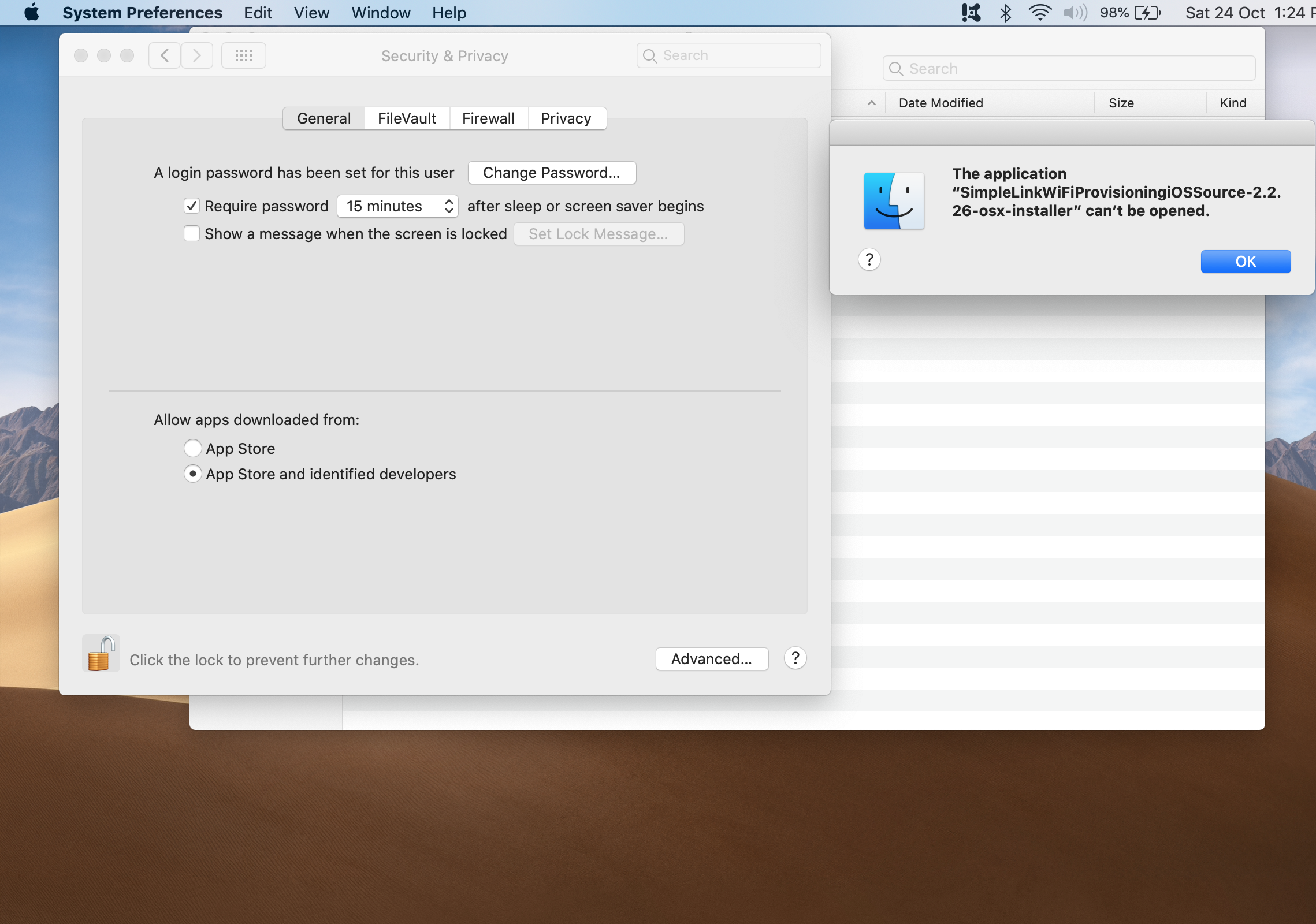Choose App Store and identified developers
The height and width of the screenshot is (924, 1316).
(192, 474)
